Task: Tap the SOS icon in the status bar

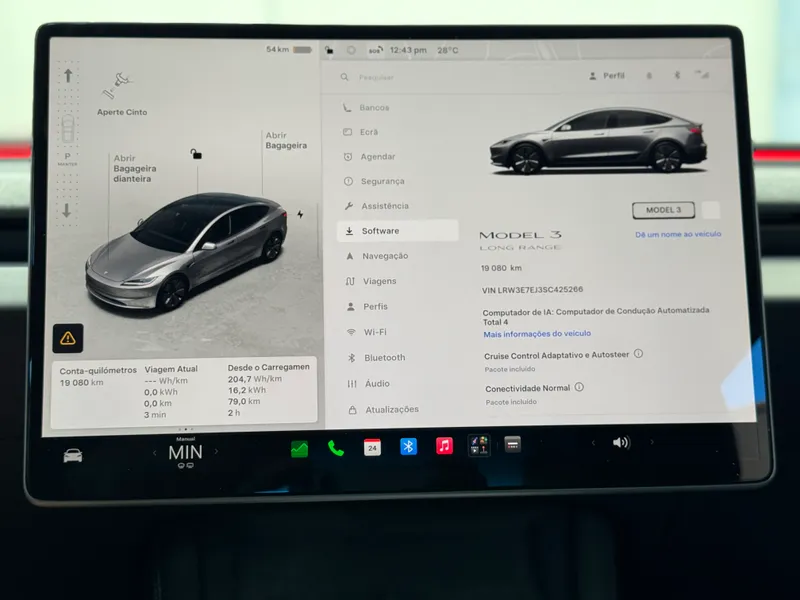Action: pyautogui.click(x=376, y=50)
